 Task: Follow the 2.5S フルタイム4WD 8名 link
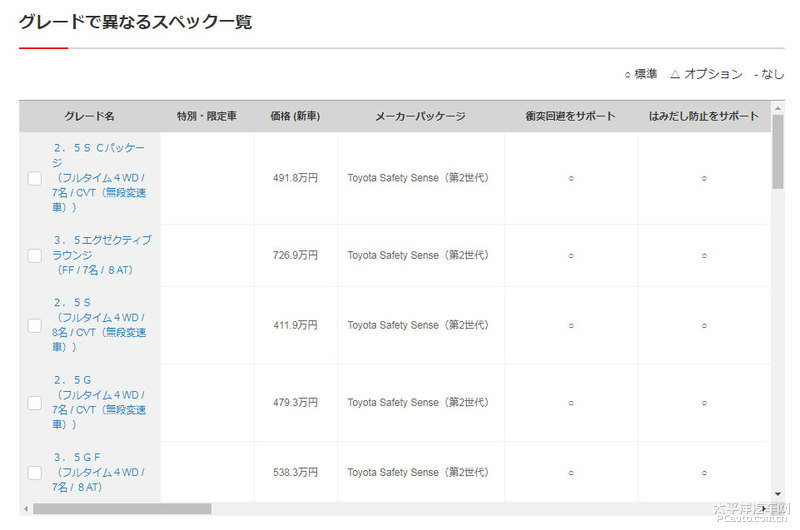coord(100,325)
